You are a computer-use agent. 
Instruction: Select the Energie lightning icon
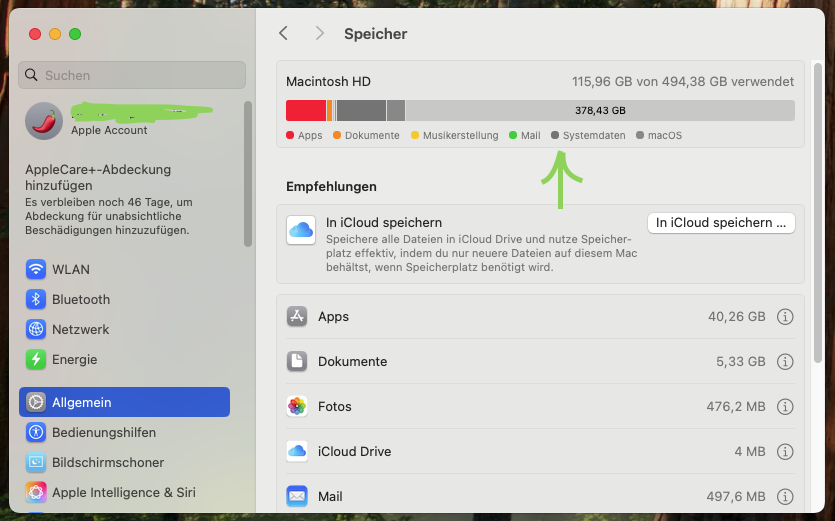coord(36,359)
